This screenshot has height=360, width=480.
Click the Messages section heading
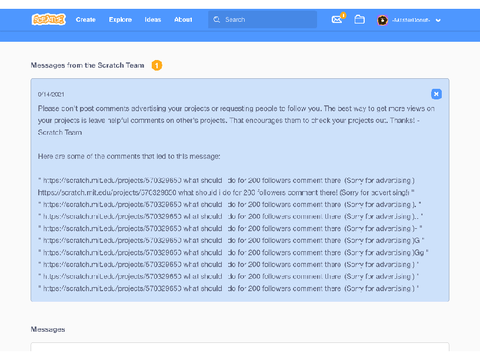tap(48, 329)
